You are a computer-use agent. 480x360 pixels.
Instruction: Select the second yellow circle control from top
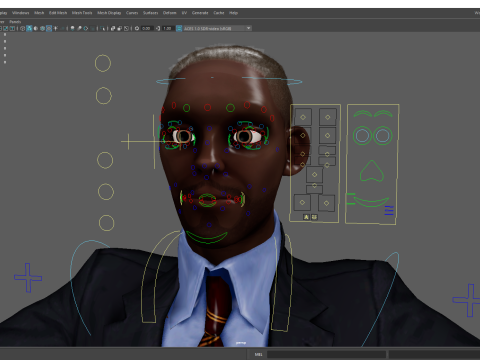click(x=104, y=96)
